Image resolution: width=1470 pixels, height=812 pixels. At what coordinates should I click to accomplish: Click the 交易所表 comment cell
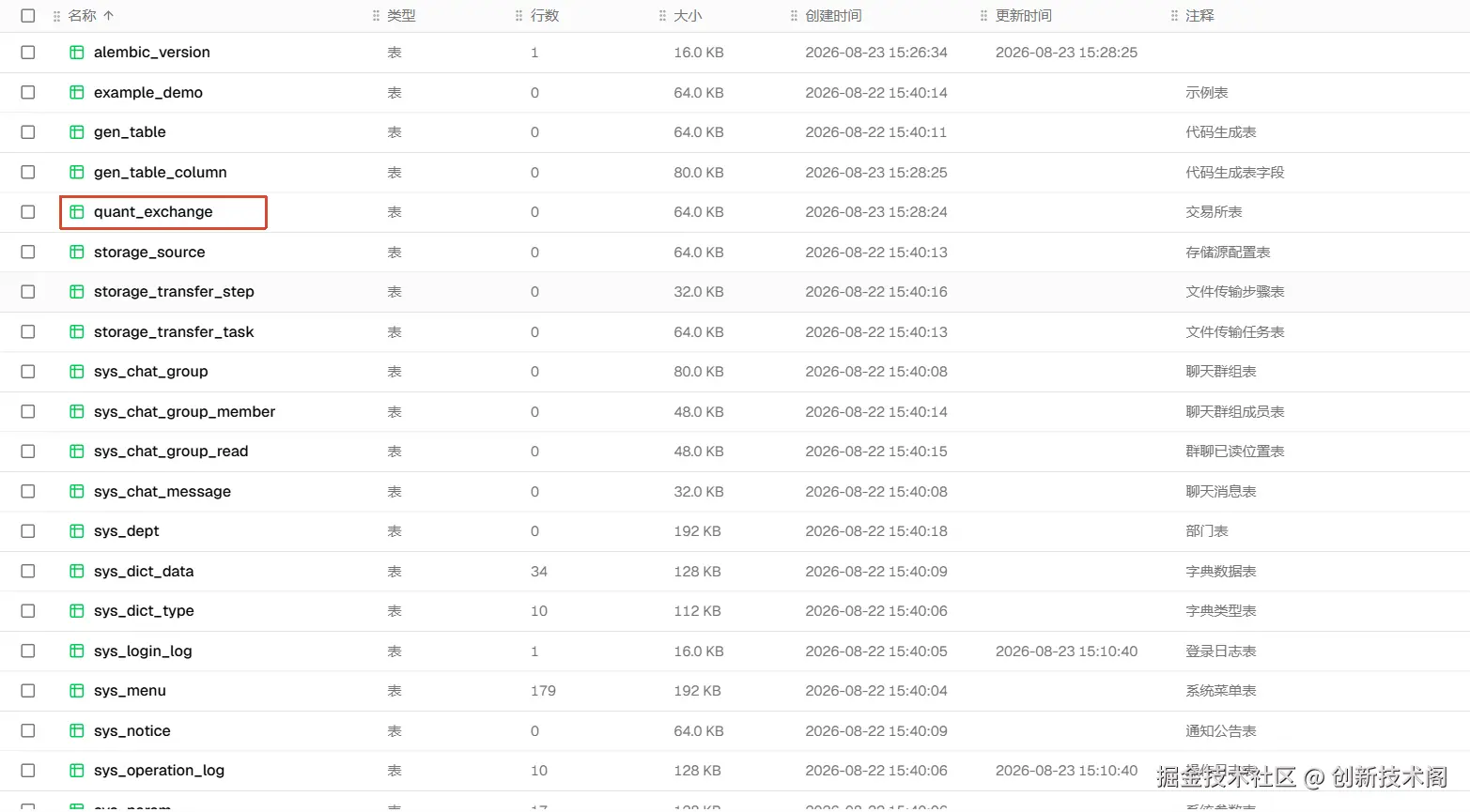(x=1214, y=212)
